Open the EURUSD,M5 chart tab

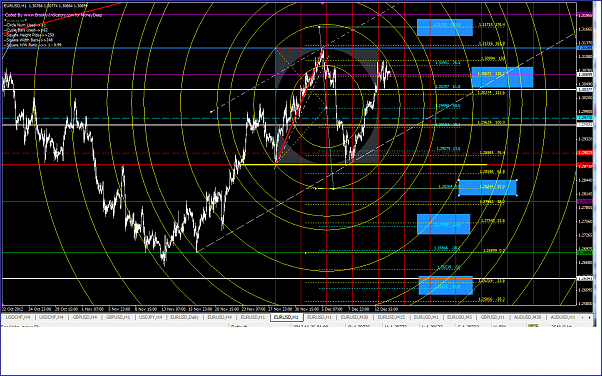460,317
